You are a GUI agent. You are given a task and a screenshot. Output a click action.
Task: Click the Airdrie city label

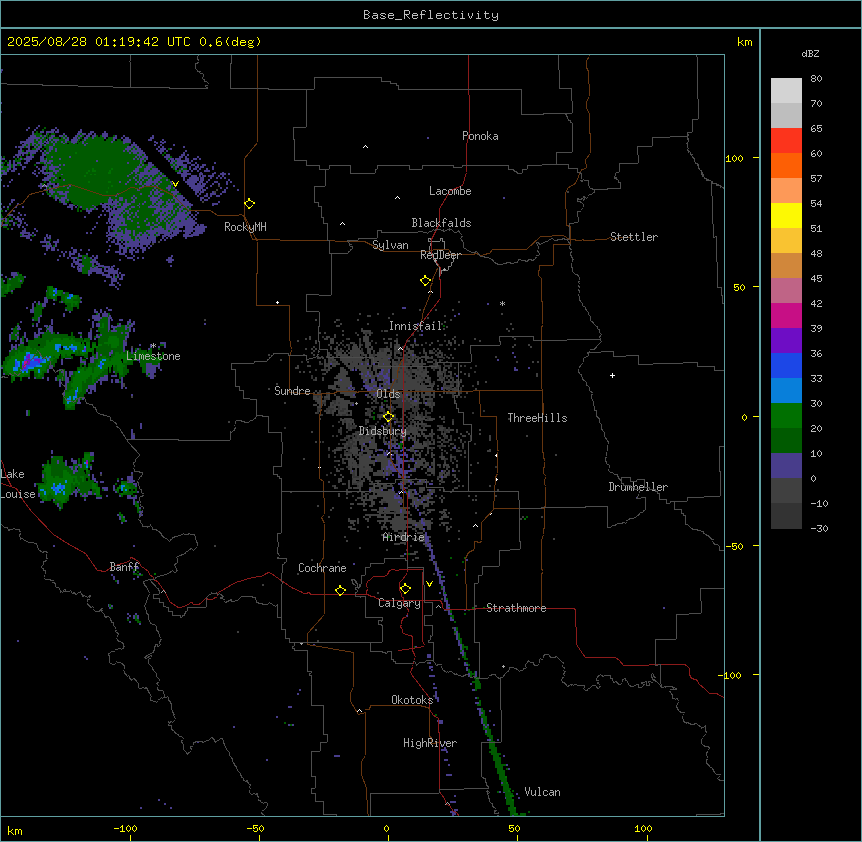404,538
